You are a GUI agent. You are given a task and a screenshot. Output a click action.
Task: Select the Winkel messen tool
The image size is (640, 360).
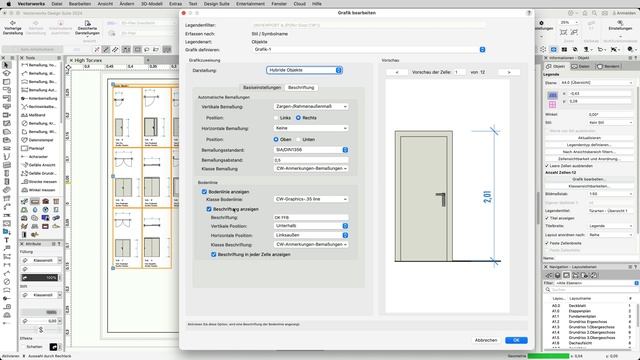pos(40,190)
